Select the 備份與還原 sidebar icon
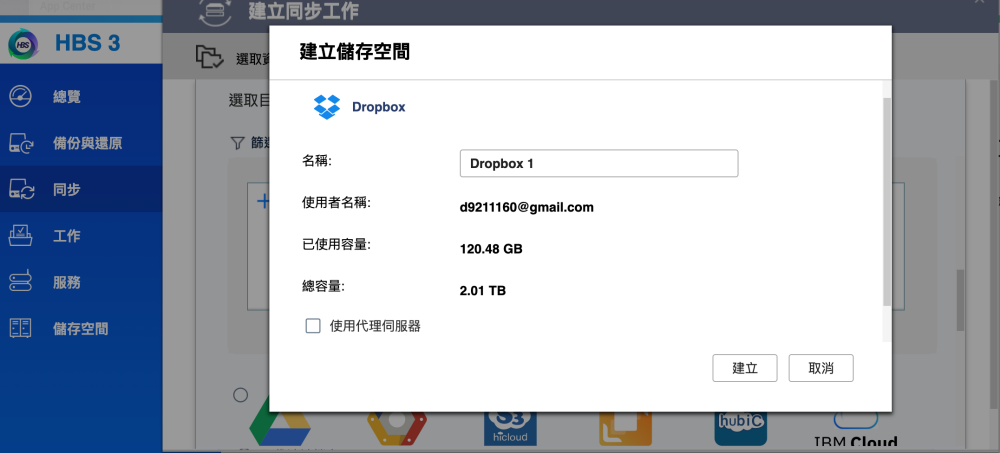This screenshot has height=453, width=1000. coord(21,144)
